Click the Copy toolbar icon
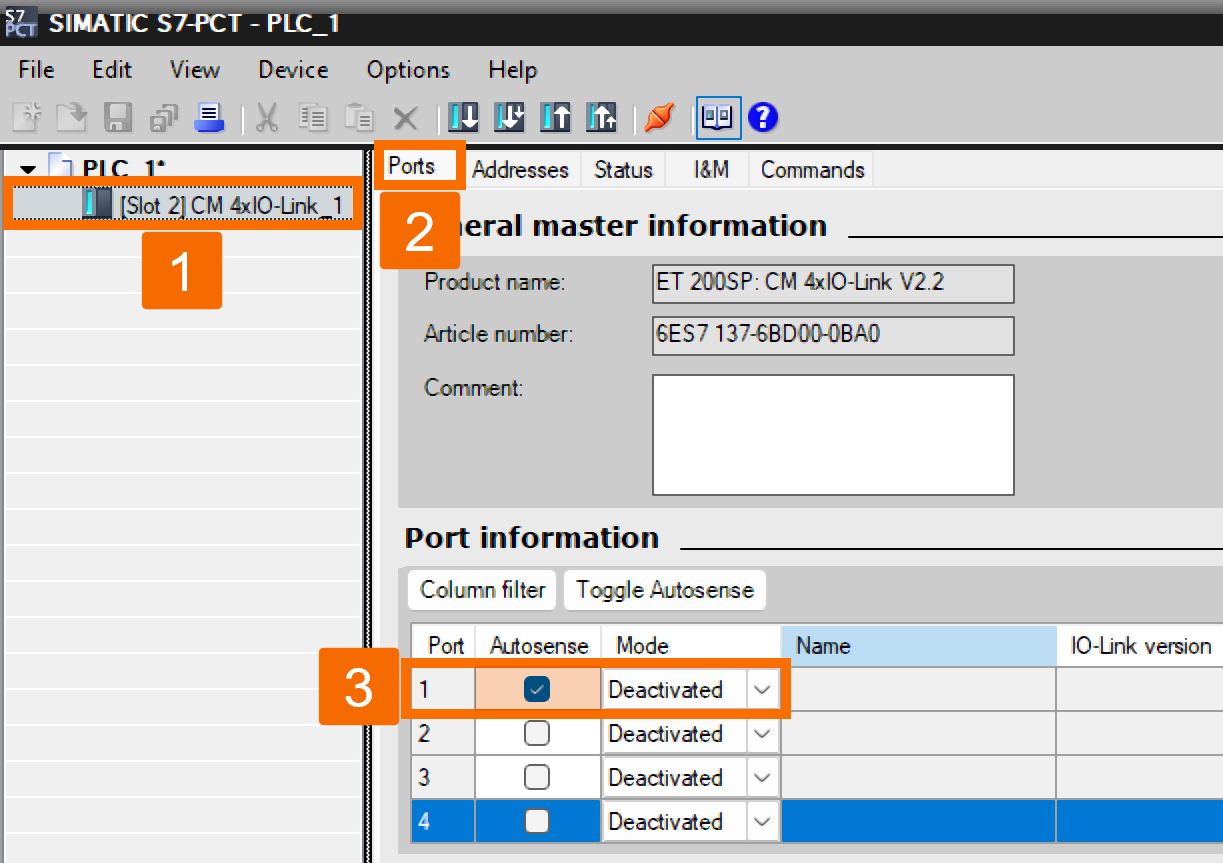Viewport: 1223px width, 863px height. coord(313,118)
